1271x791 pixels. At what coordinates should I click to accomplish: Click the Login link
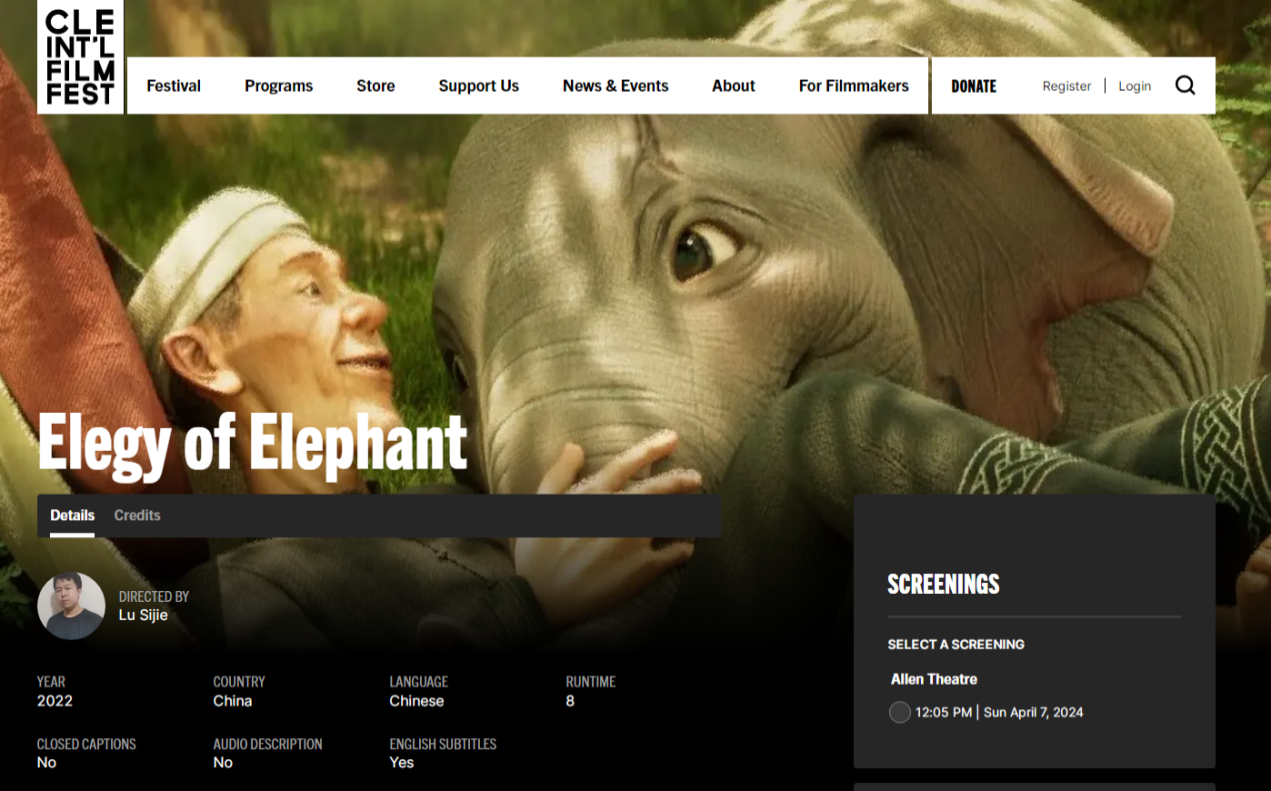click(x=1134, y=86)
